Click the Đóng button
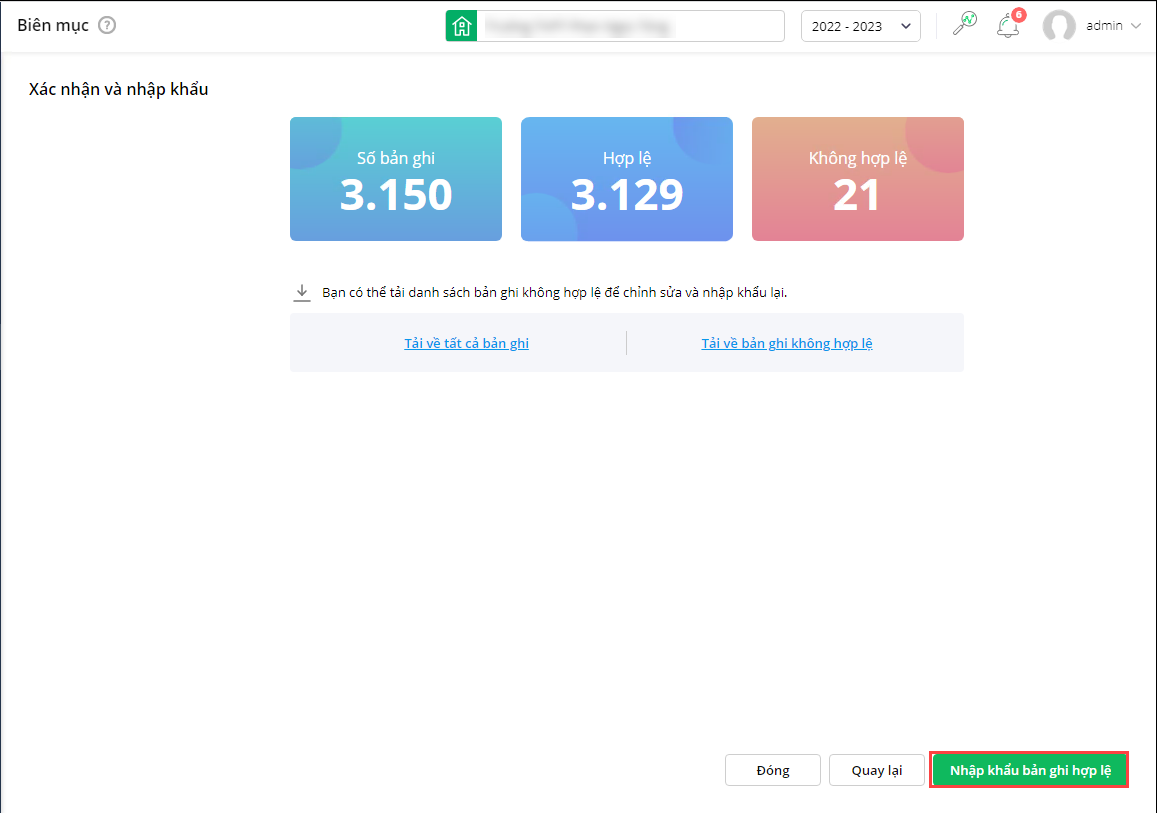 tap(773, 770)
